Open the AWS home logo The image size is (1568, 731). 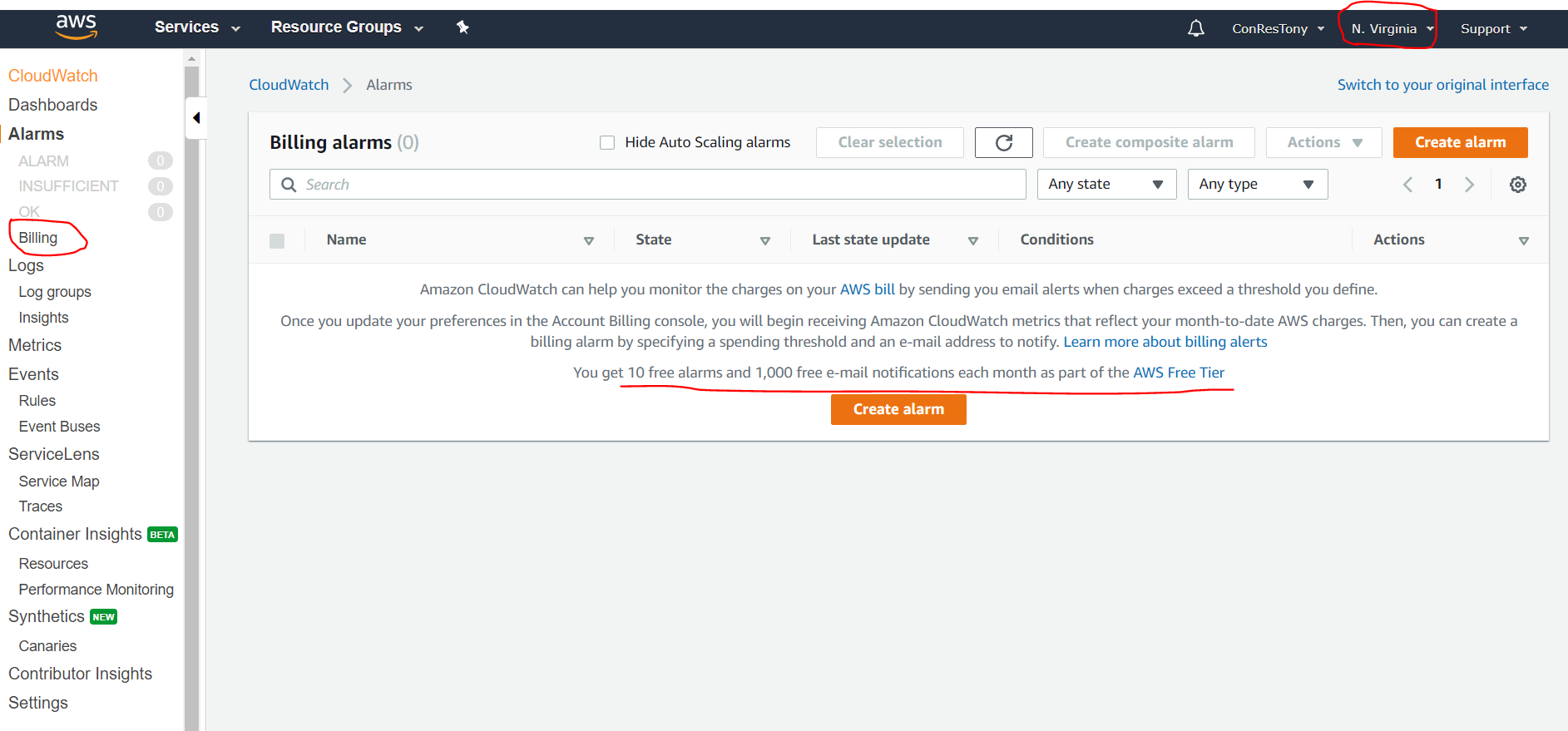point(77,27)
